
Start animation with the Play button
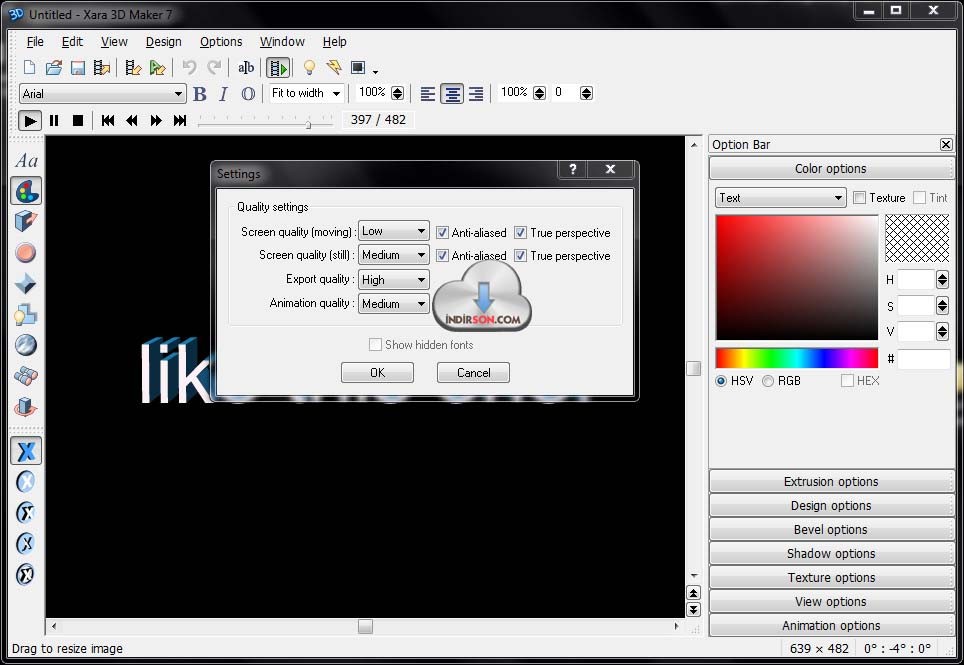tap(30, 120)
